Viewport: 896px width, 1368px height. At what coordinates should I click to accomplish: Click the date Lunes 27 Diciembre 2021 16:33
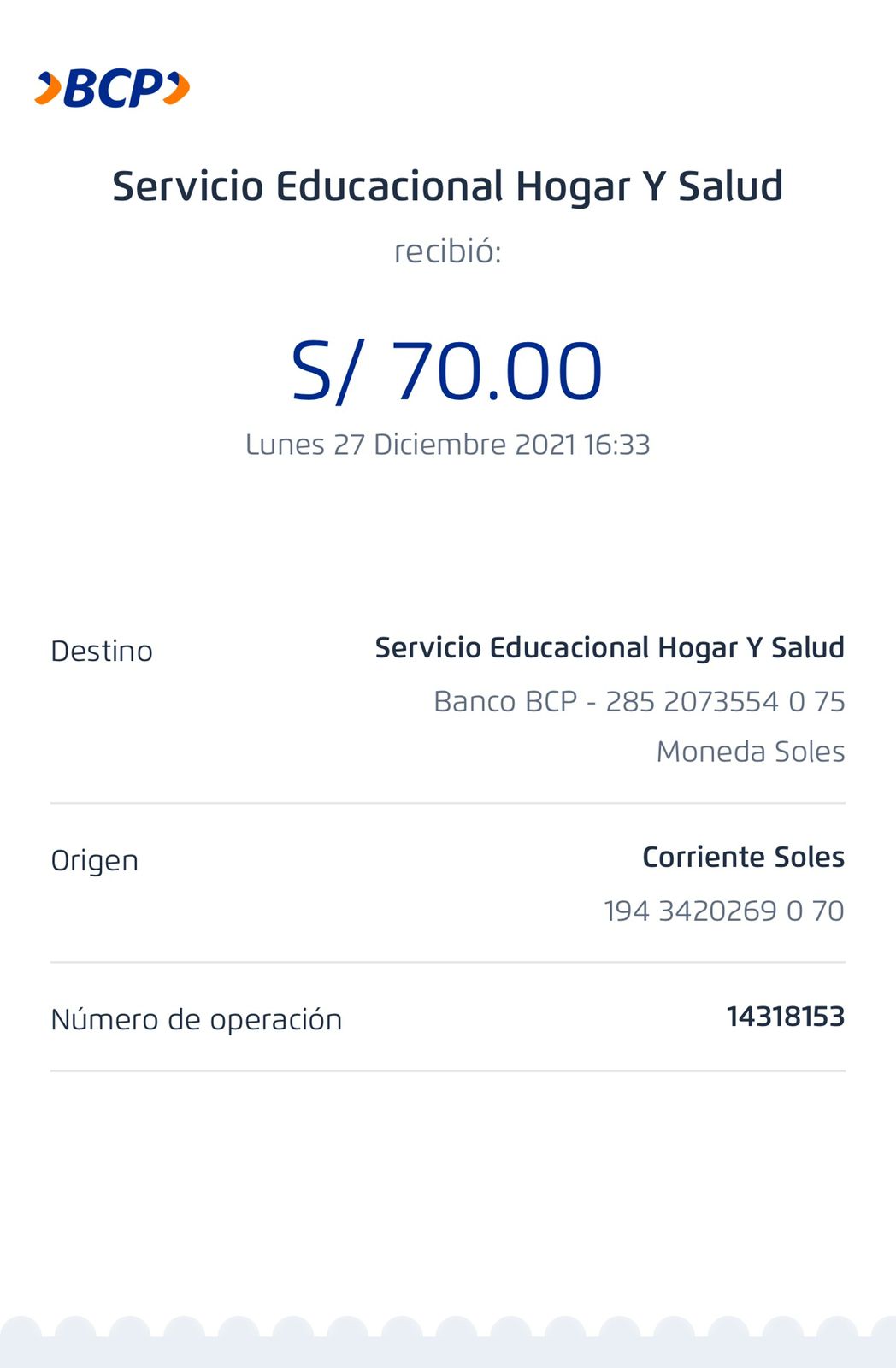[x=447, y=445]
